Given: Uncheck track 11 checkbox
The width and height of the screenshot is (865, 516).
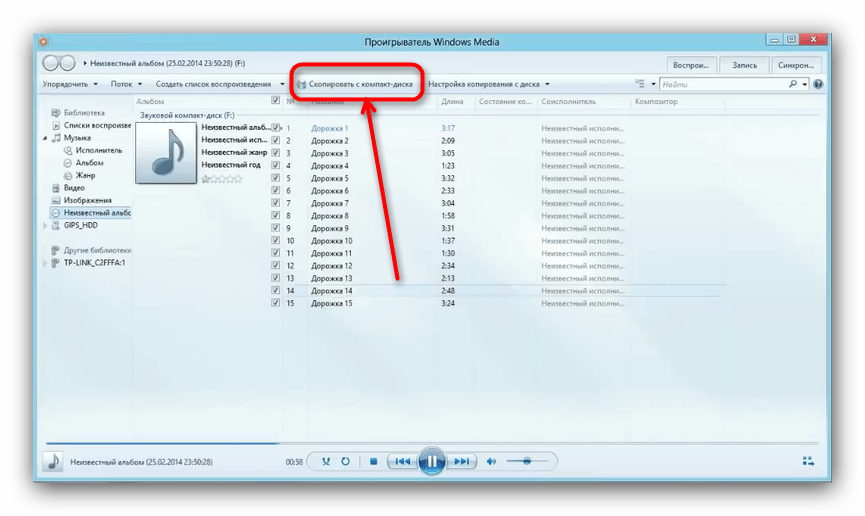Looking at the screenshot, I should [275, 253].
